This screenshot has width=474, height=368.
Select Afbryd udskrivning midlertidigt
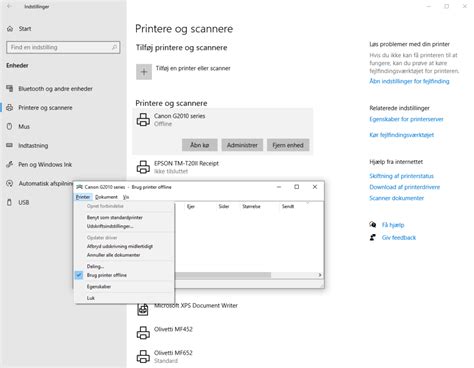120,246
